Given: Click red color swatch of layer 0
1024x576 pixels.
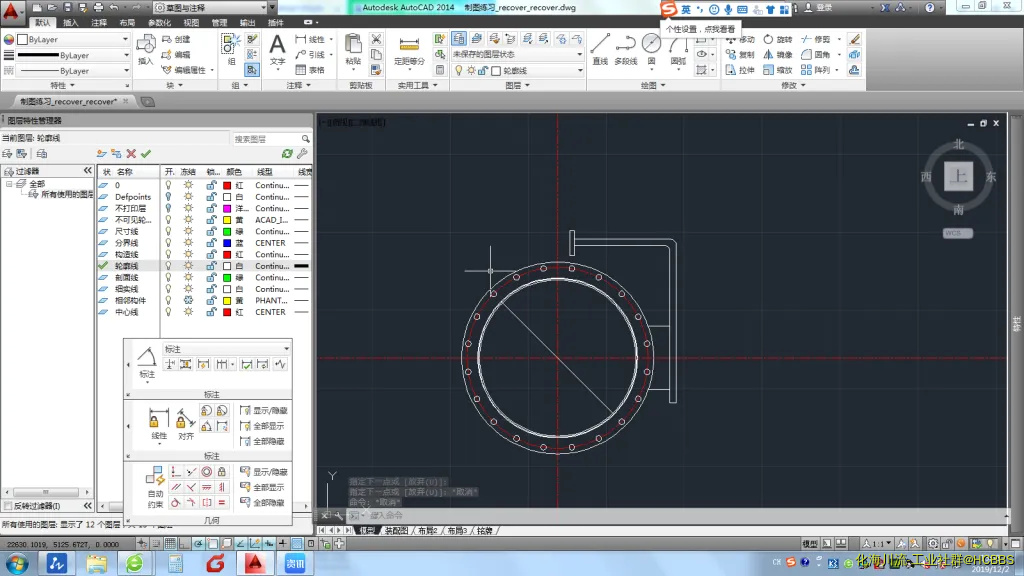Looking at the screenshot, I should (x=227, y=185).
